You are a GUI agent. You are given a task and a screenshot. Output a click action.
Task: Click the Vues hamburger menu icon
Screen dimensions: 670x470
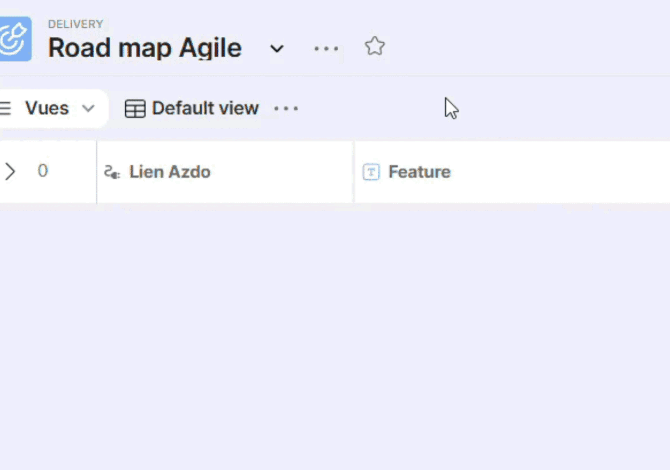[5, 108]
